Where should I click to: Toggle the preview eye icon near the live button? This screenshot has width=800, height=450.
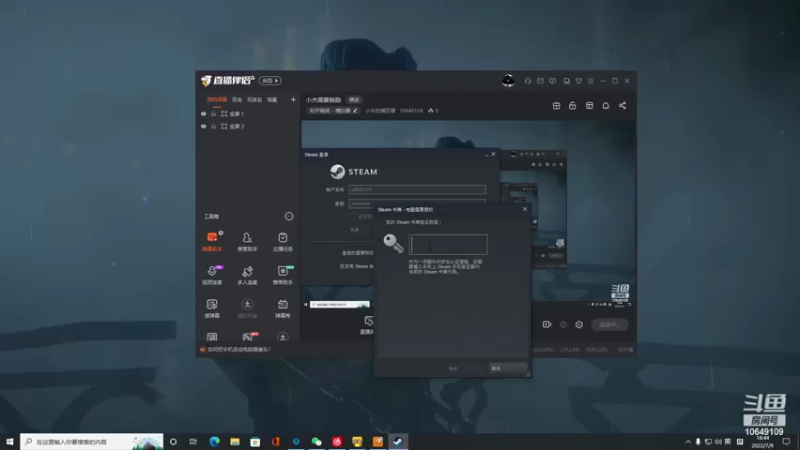[563, 324]
